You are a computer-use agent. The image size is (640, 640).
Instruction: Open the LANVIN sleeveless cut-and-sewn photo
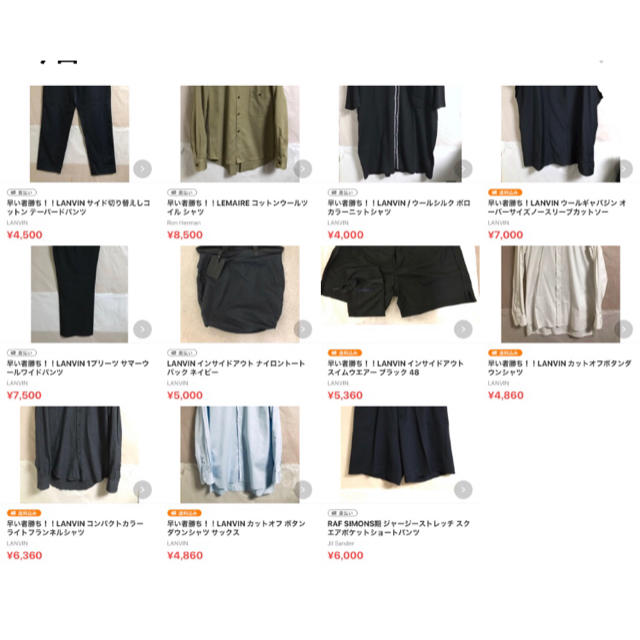coord(560,133)
